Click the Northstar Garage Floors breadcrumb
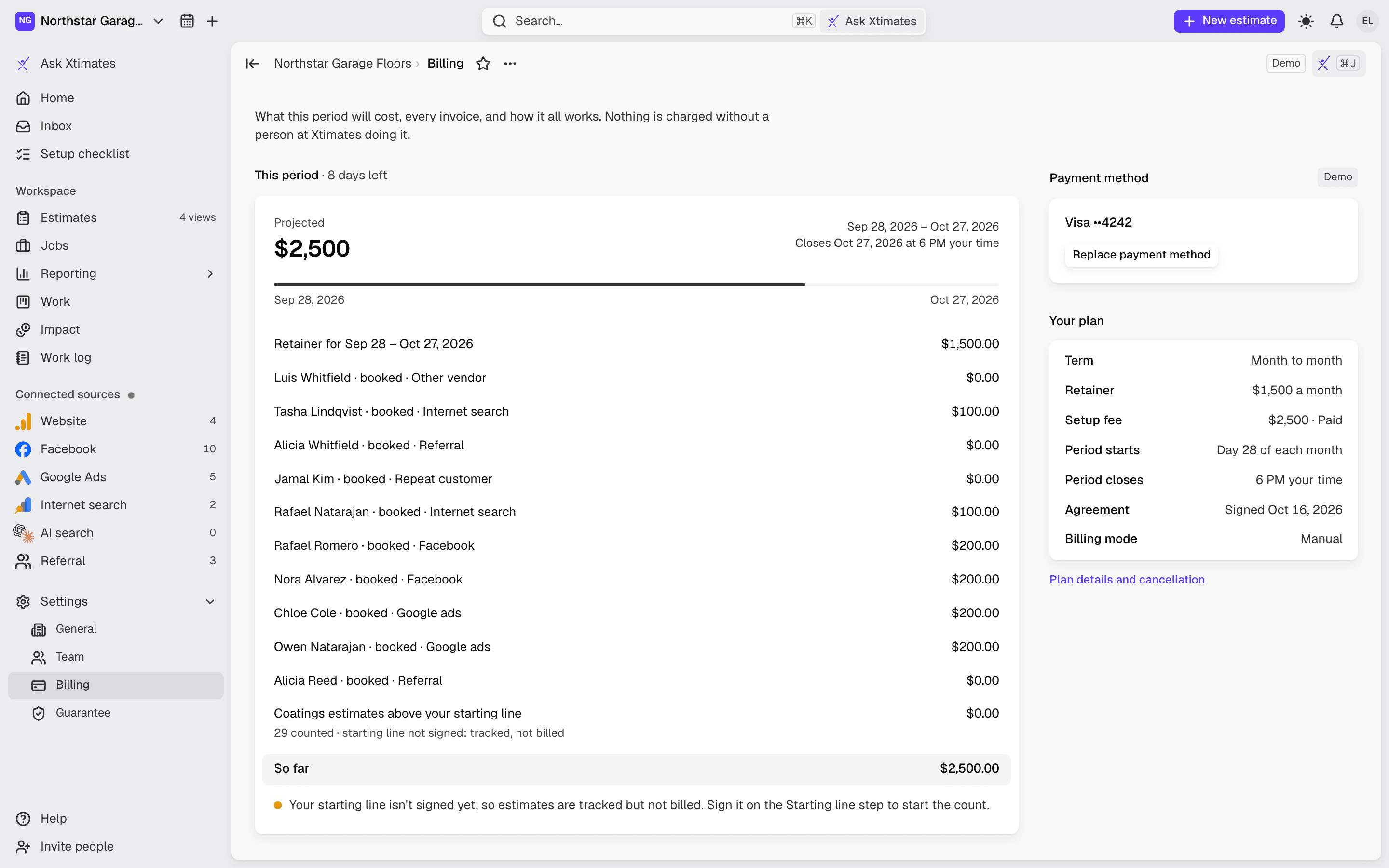The width and height of the screenshot is (1389, 868). tap(342, 64)
